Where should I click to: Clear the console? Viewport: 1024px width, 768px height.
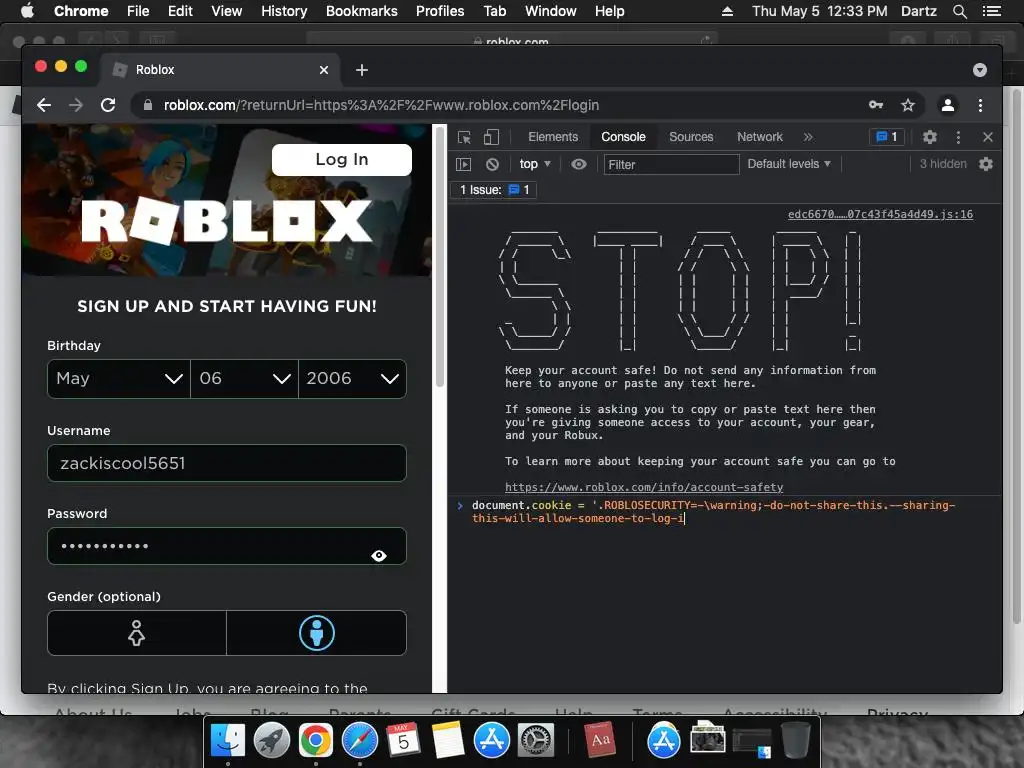pyautogui.click(x=492, y=165)
